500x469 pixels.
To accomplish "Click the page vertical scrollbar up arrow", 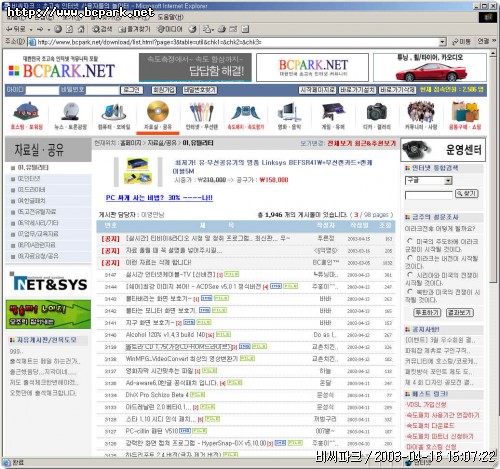I will (x=493, y=53).
